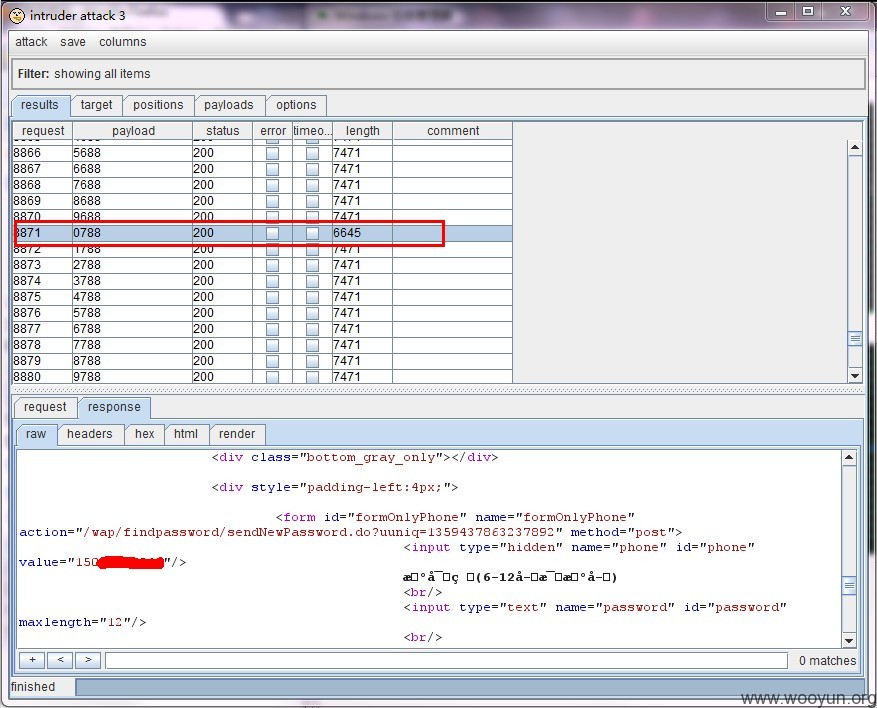Switch to the target tab
The width and height of the screenshot is (877, 708).
tap(96, 105)
